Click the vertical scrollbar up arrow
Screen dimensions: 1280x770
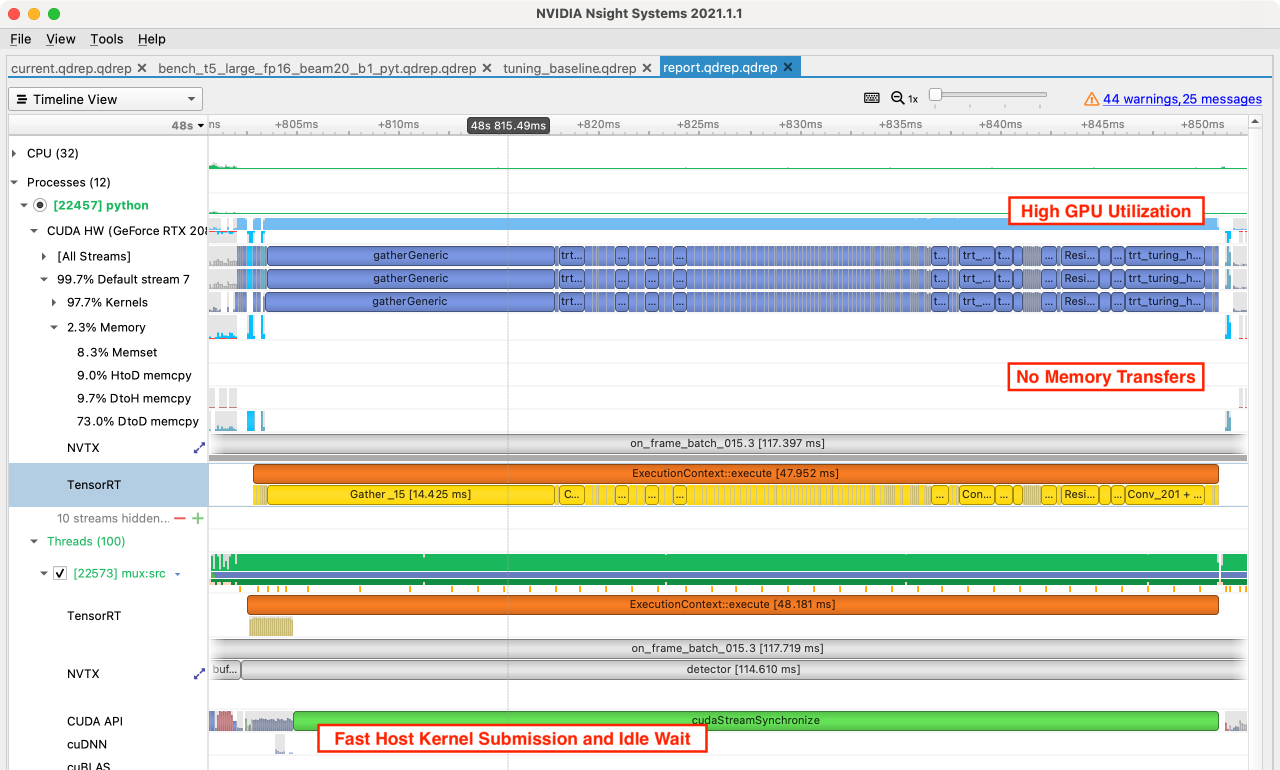[1256, 121]
